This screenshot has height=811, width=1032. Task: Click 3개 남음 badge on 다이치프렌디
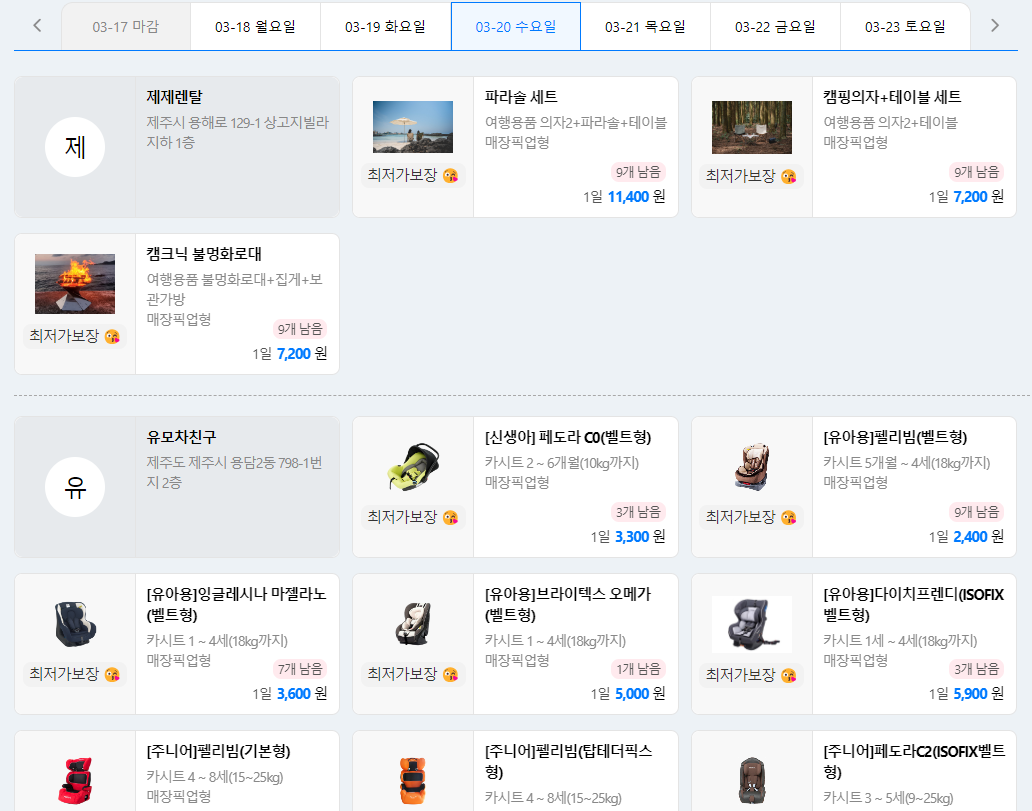977,669
